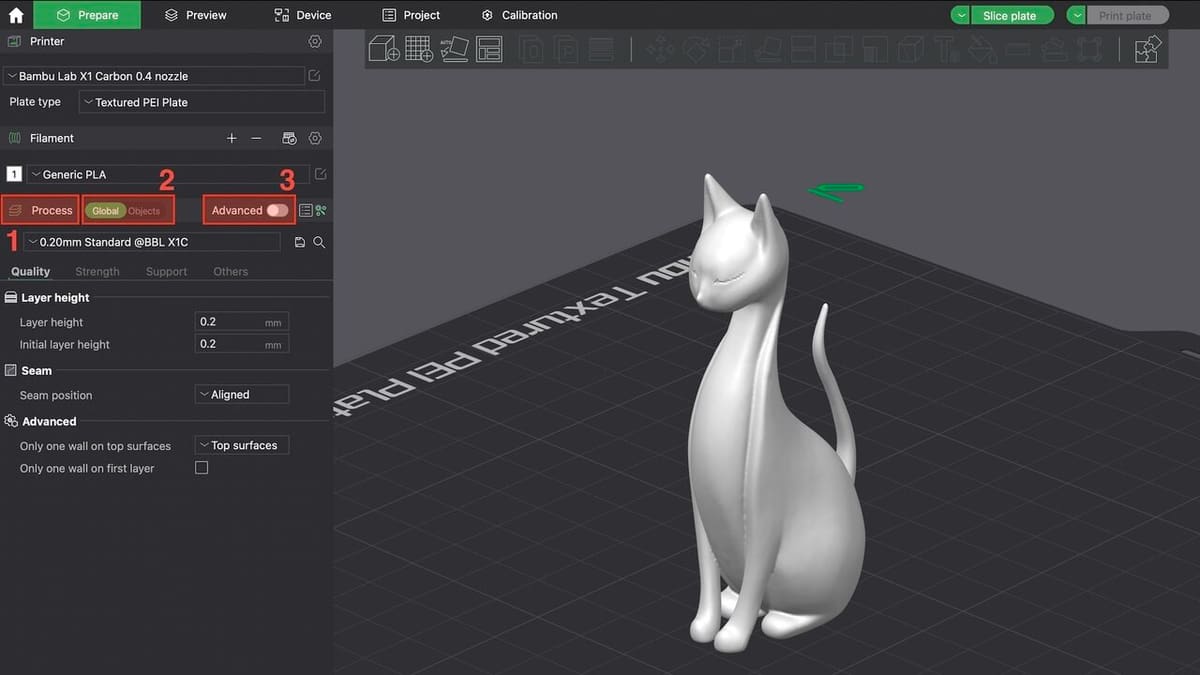Screen dimensions: 1200x675
Task: Click the search process settings magnifier
Action: (319, 242)
